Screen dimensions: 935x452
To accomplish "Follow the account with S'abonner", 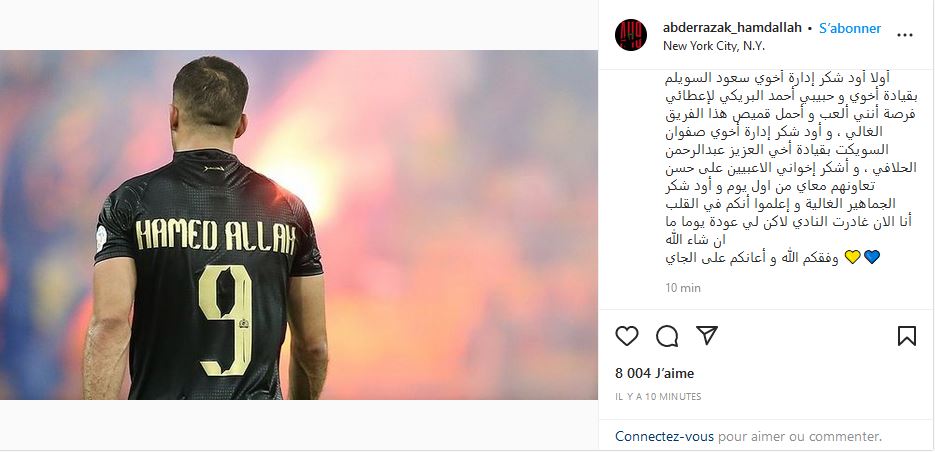I will (850, 28).
